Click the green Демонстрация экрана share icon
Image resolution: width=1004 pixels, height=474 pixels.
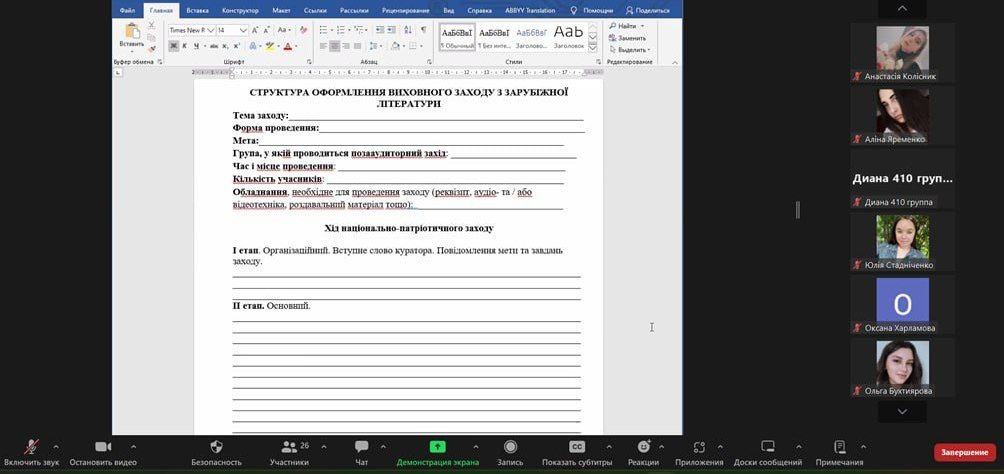point(437,447)
